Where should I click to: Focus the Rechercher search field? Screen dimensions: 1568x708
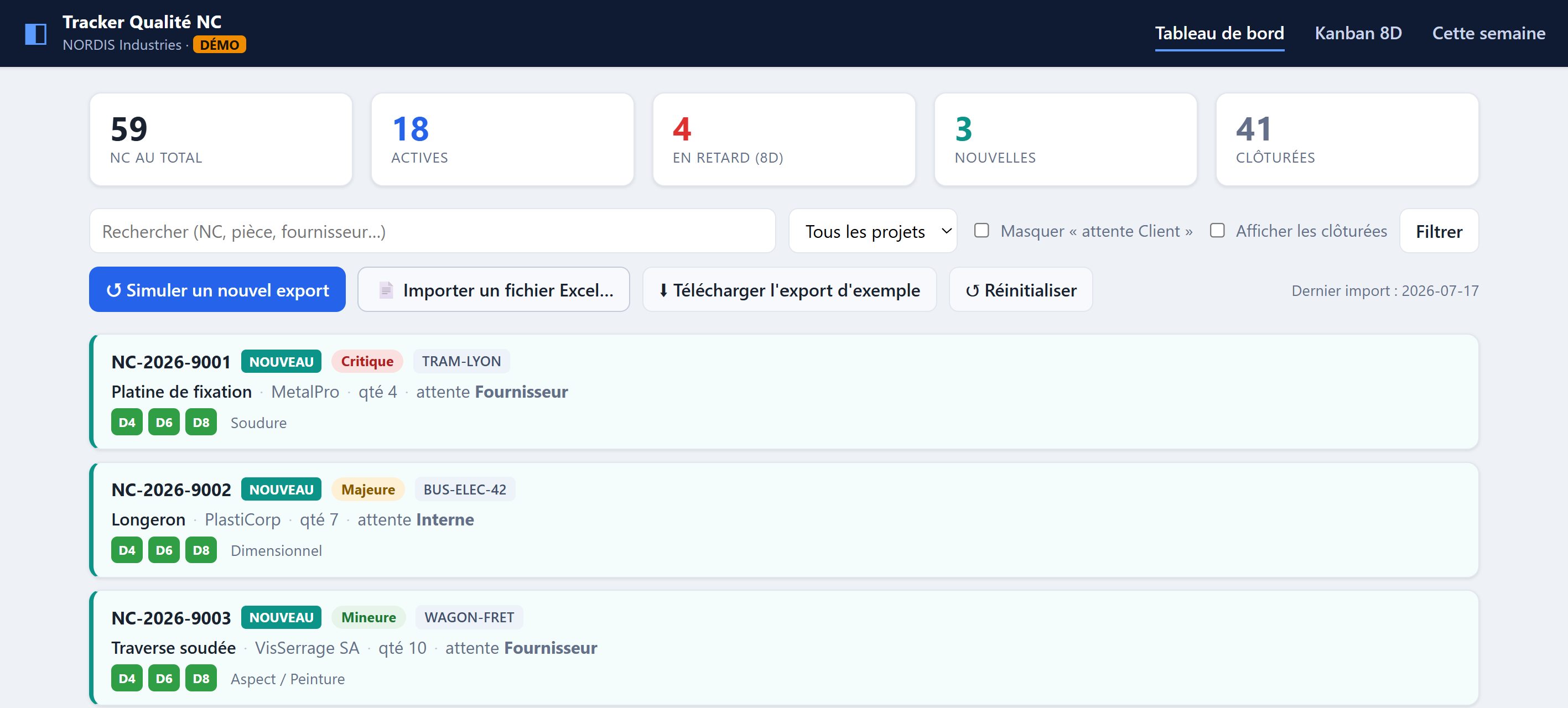tap(432, 231)
